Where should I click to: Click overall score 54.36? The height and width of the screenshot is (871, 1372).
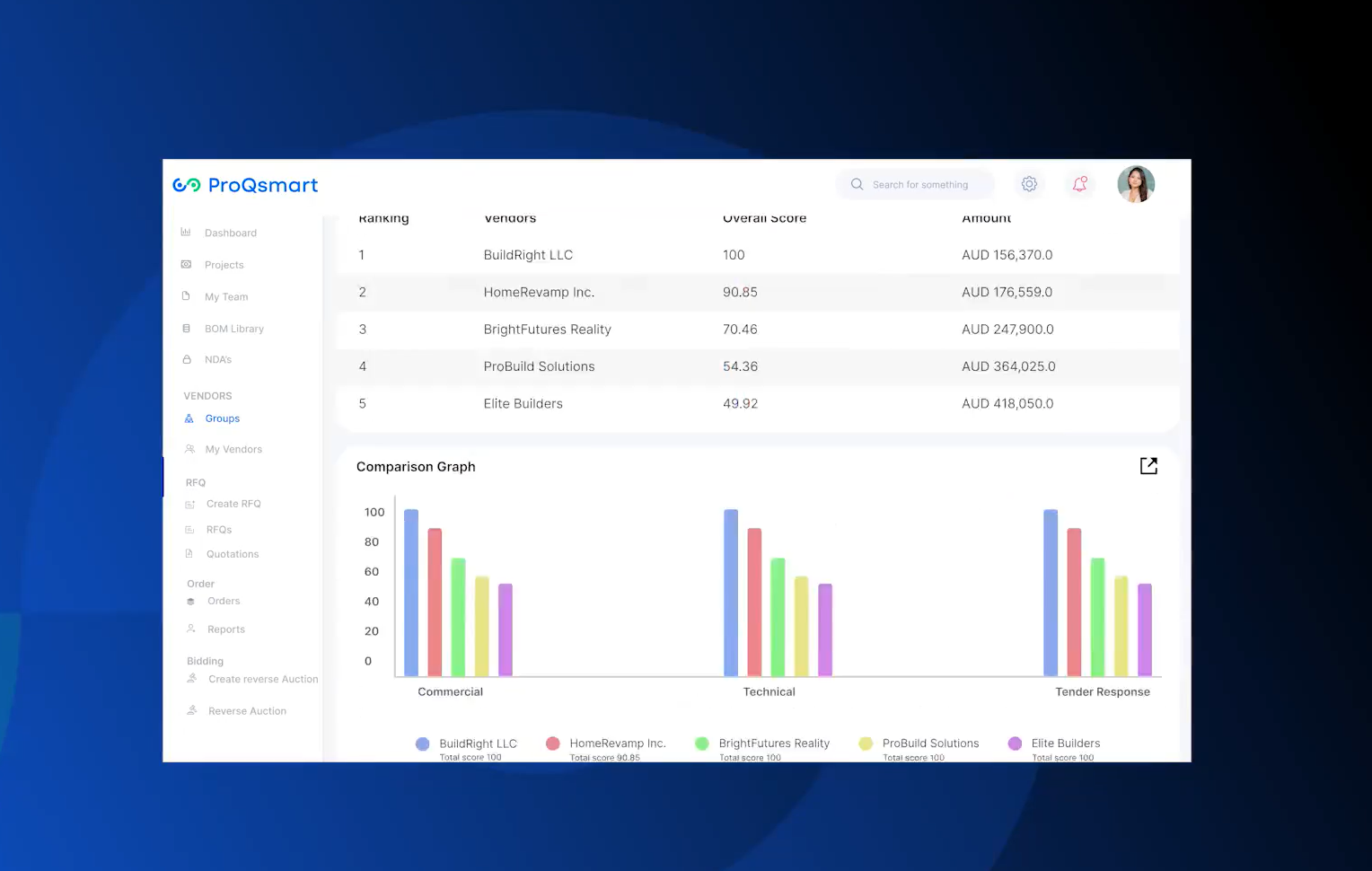coord(740,366)
